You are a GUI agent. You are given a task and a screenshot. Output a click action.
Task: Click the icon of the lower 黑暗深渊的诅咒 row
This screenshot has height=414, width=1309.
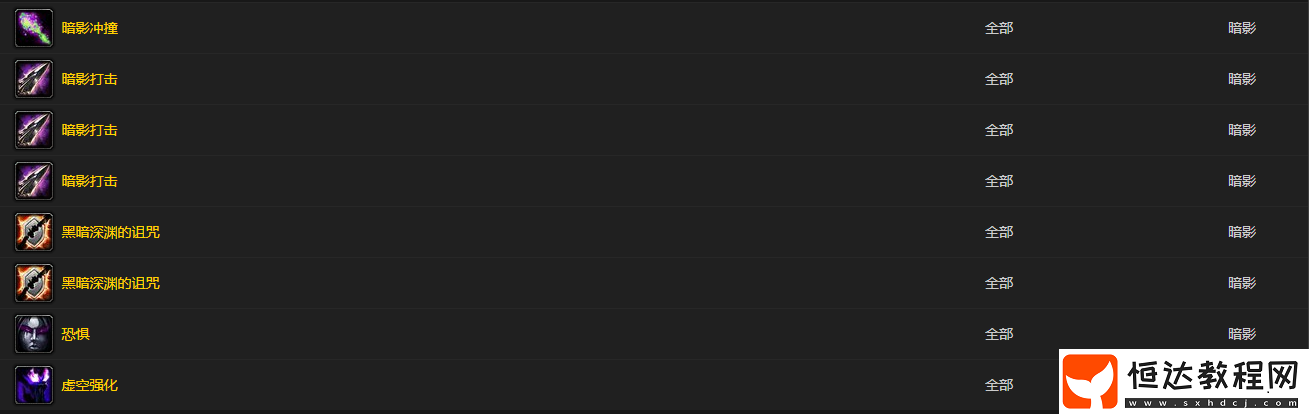(x=34, y=283)
